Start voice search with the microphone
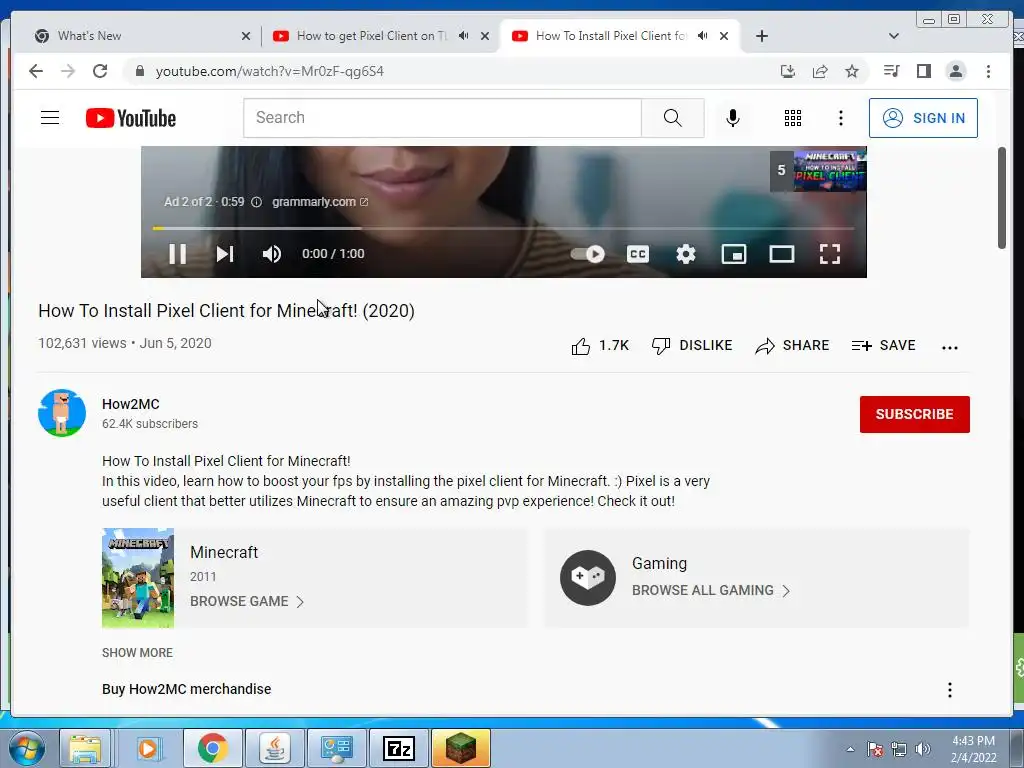The width and height of the screenshot is (1024, 768). point(733,118)
